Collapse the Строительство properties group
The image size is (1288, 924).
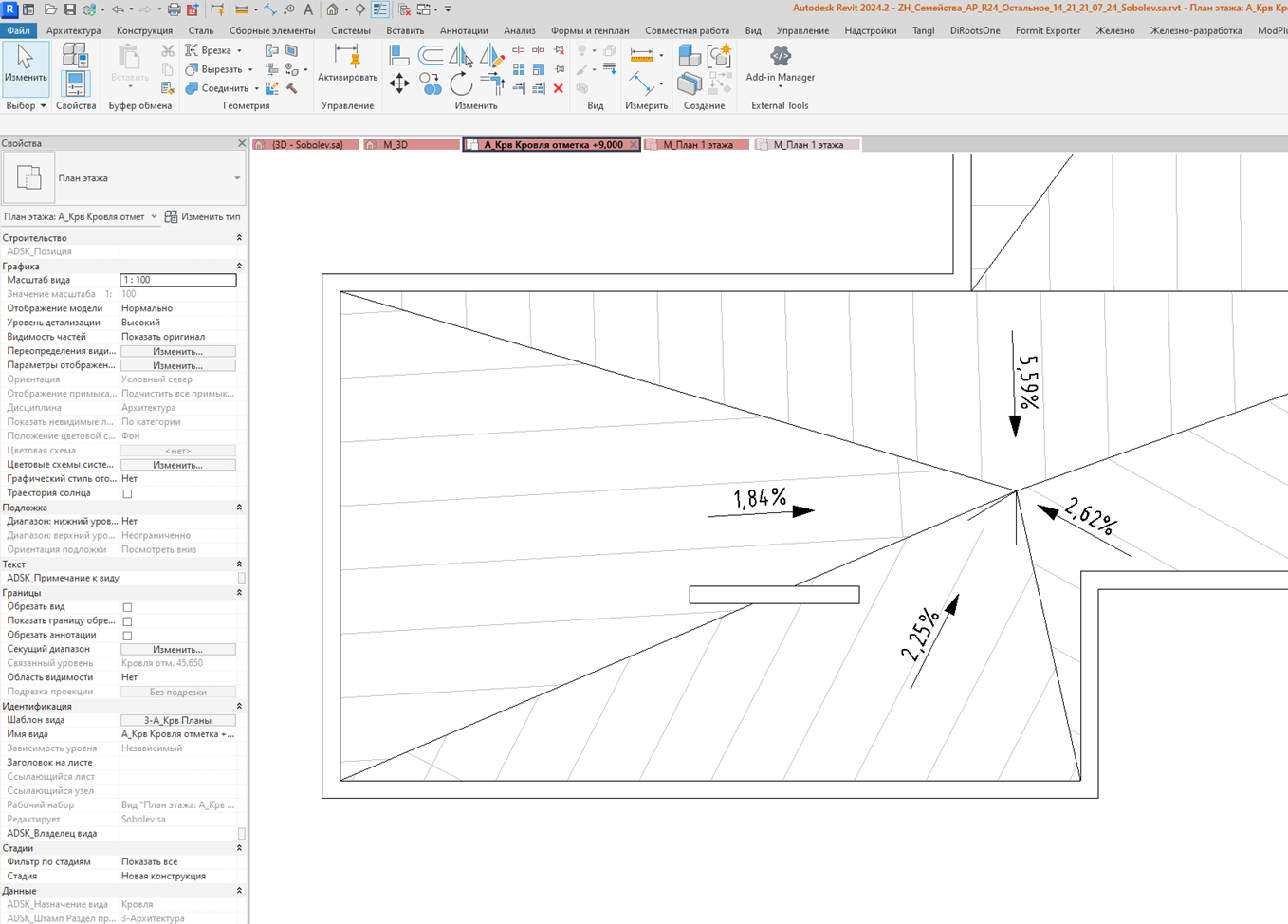[x=239, y=238]
